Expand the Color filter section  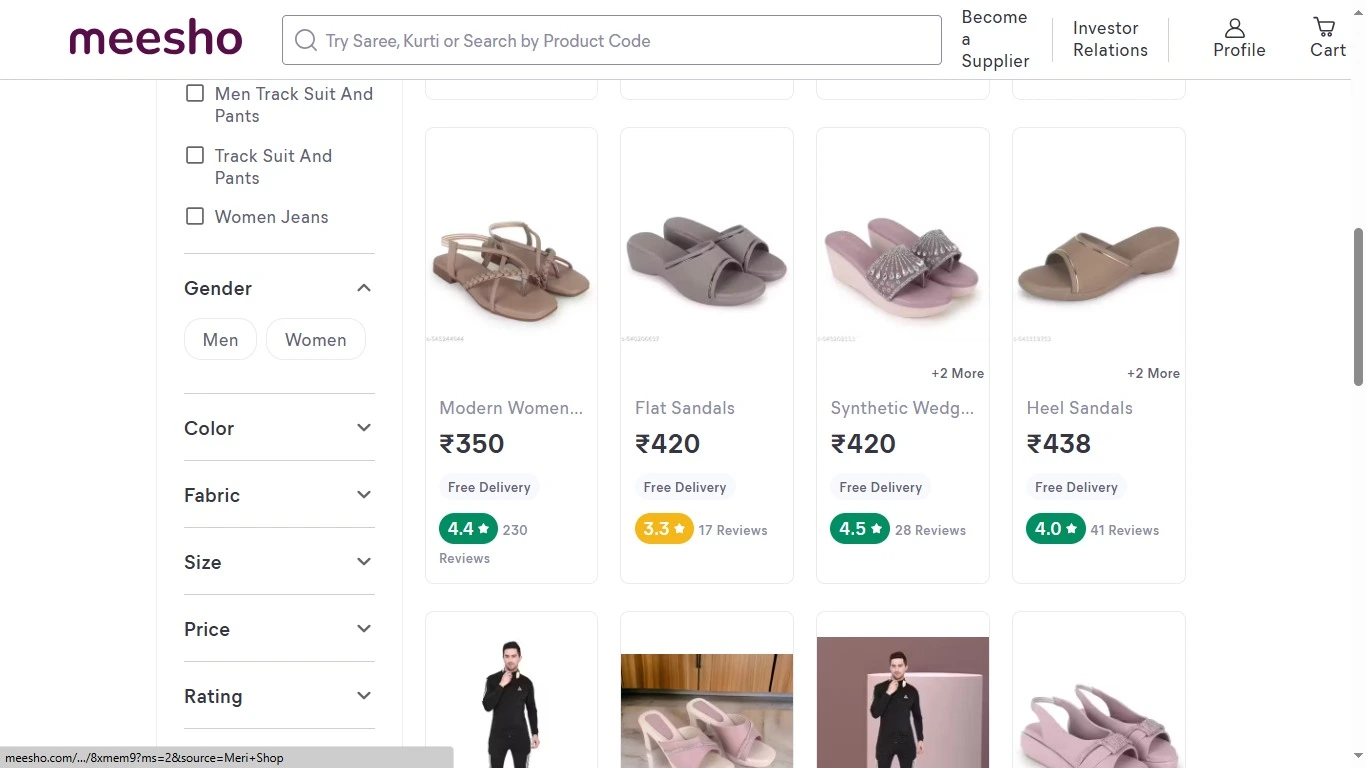click(x=364, y=428)
